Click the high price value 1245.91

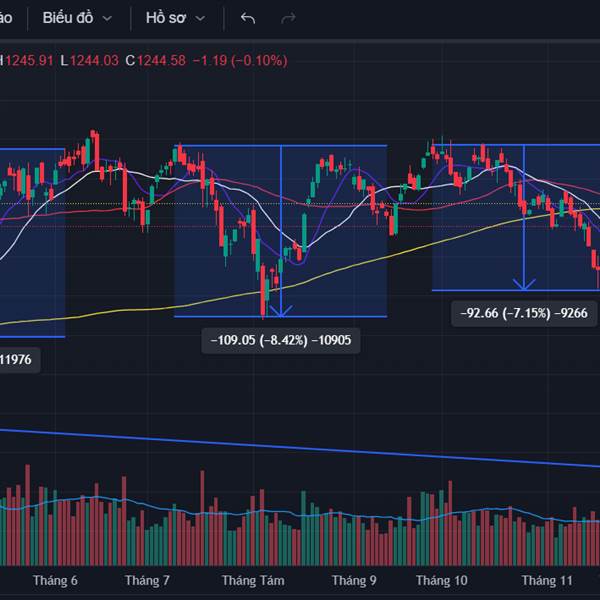(x=30, y=60)
